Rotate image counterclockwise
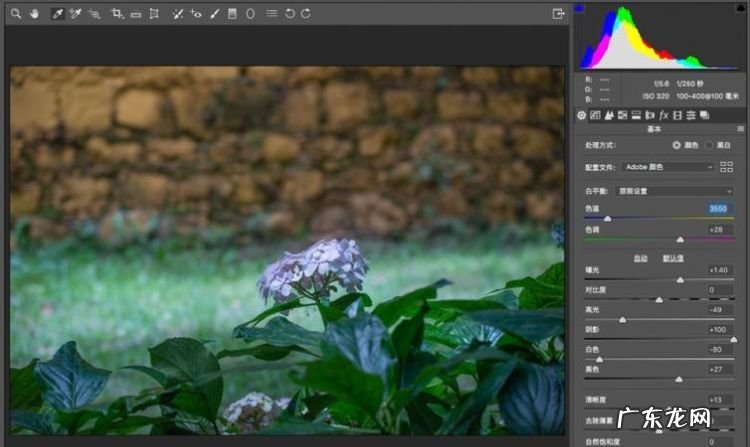This screenshot has width=750, height=447. click(x=289, y=13)
